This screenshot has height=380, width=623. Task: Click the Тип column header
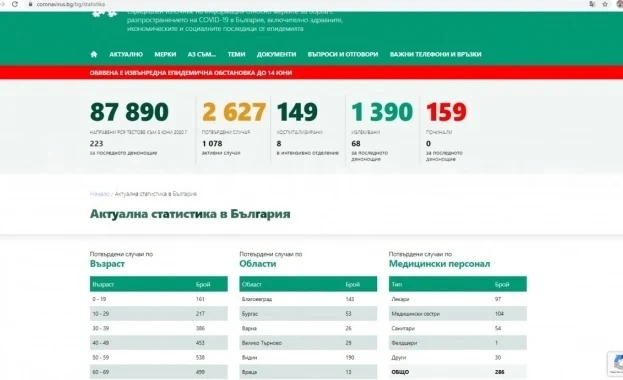click(x=397, y=285)
